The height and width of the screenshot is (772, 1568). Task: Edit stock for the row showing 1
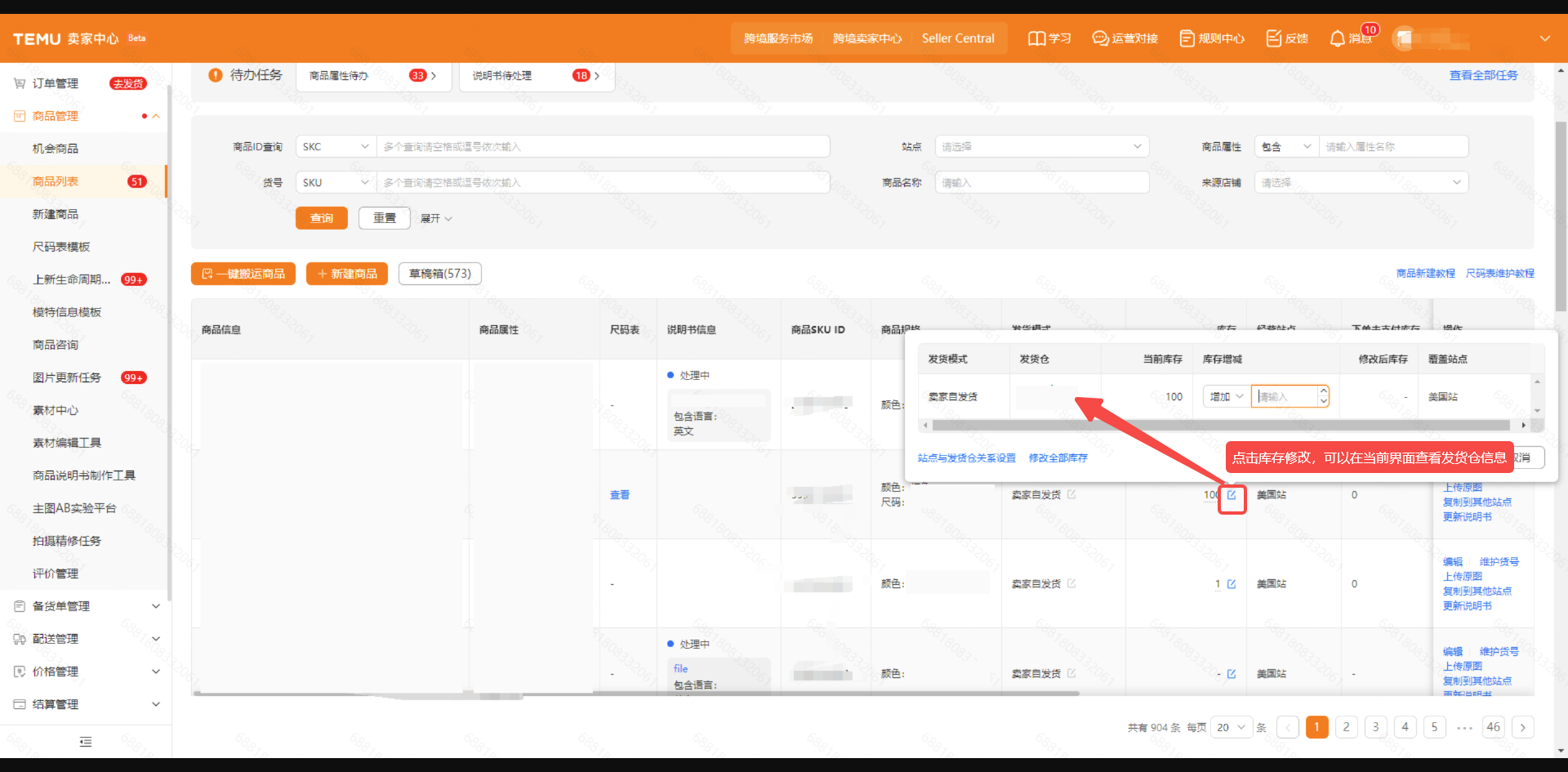pos(1232,584)
